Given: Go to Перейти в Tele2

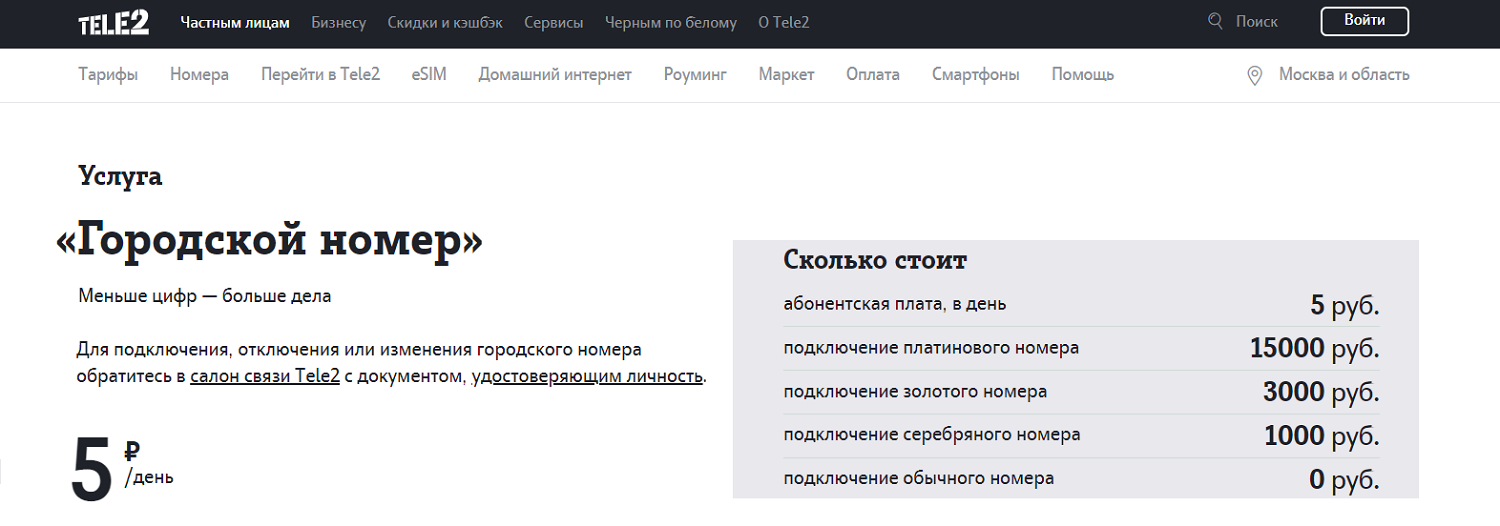Looking at the screenshot, I should tap(320, 74).
